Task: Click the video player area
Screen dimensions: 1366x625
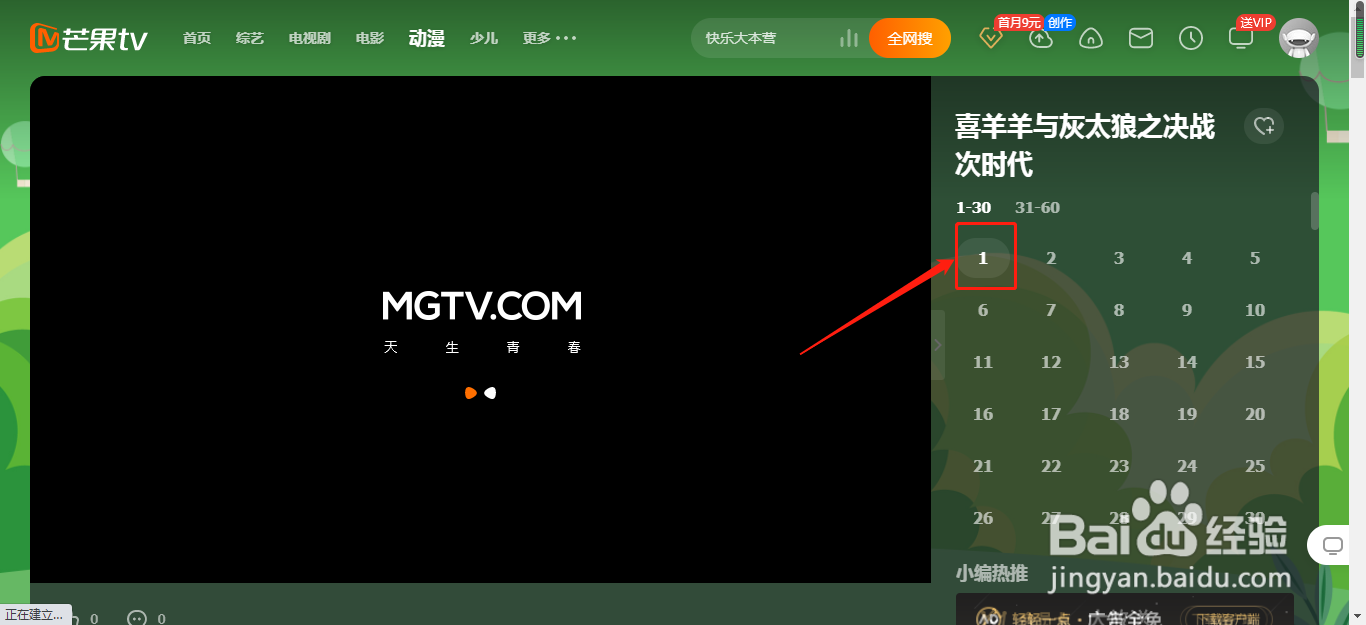Action: click(480, 329)
